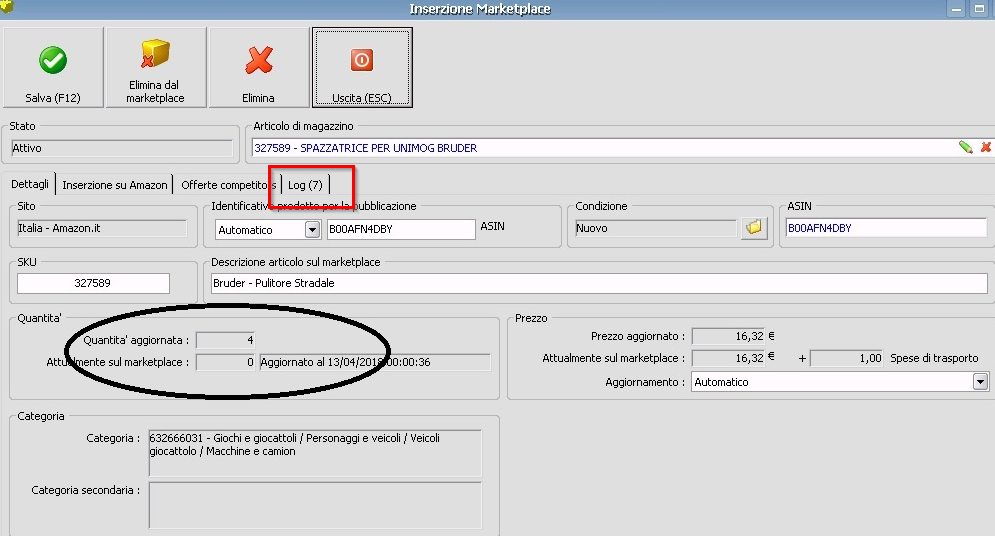Minimize the Inserzione Marketplace window
The image size is (995, 536).
click(x=956, y=9)
